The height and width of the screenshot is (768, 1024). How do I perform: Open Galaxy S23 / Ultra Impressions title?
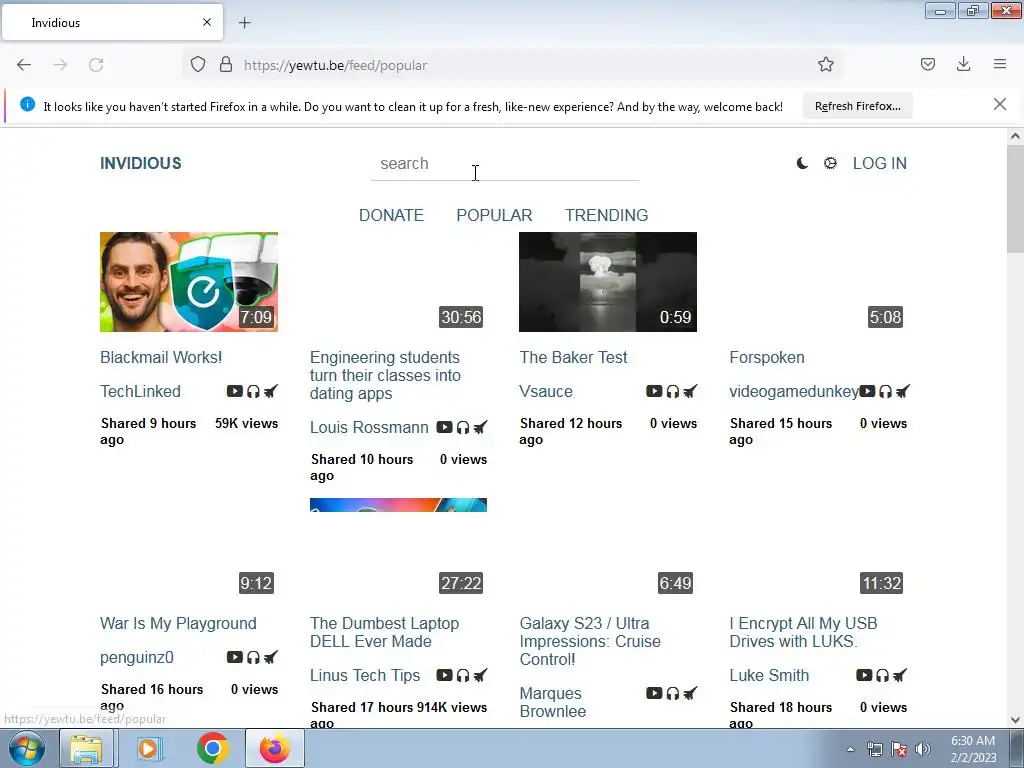click(x=590, y=641)
